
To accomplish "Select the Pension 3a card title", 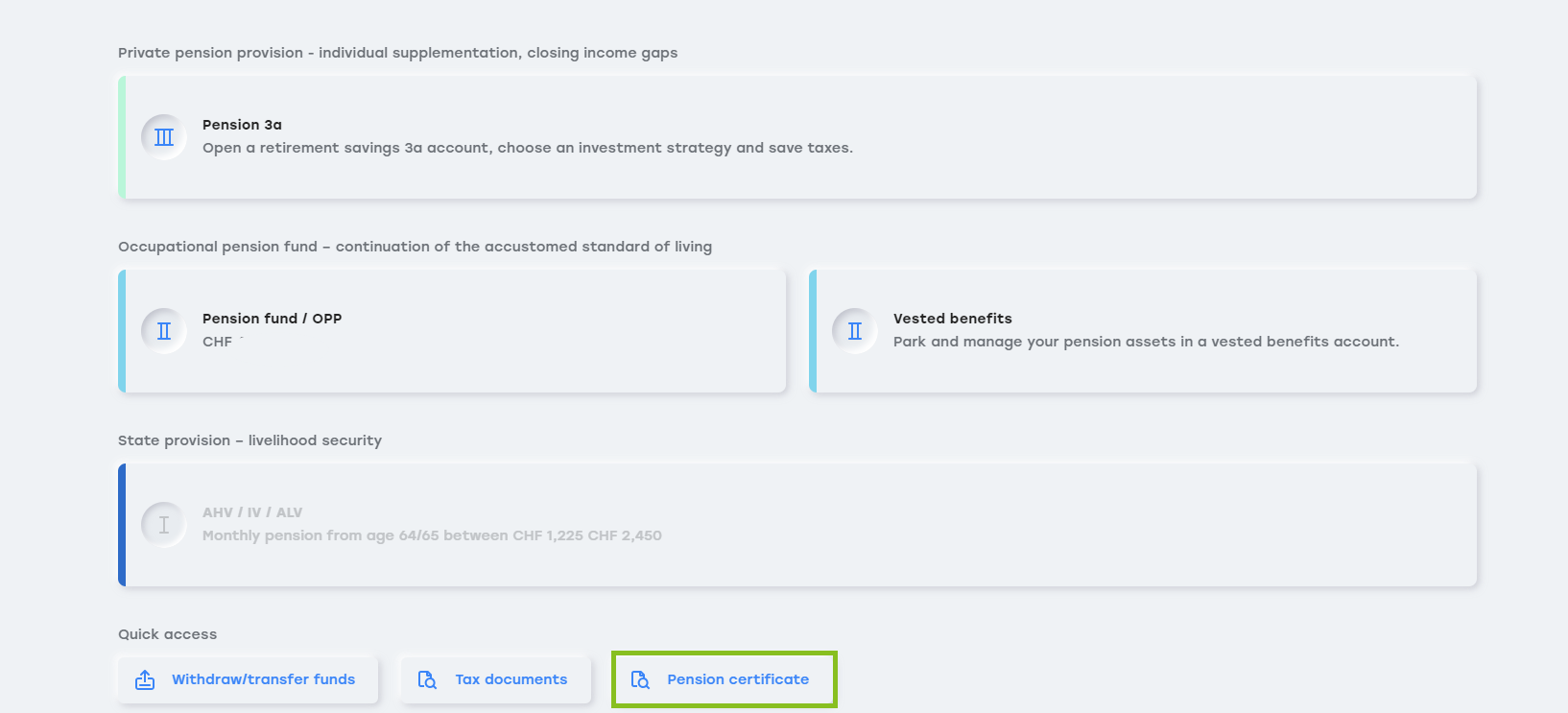I will (x=242, y=125).
